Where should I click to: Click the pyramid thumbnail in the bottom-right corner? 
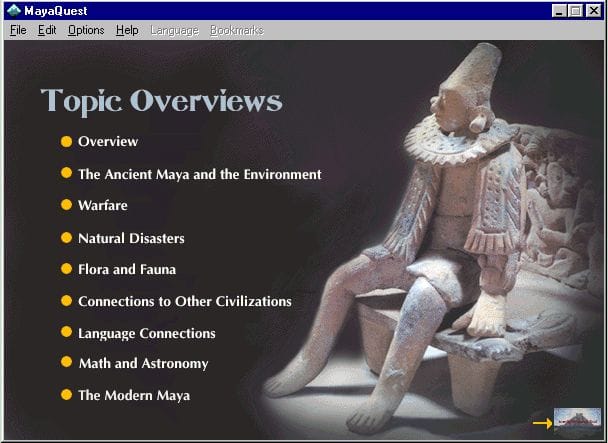[x=577, y=420]
